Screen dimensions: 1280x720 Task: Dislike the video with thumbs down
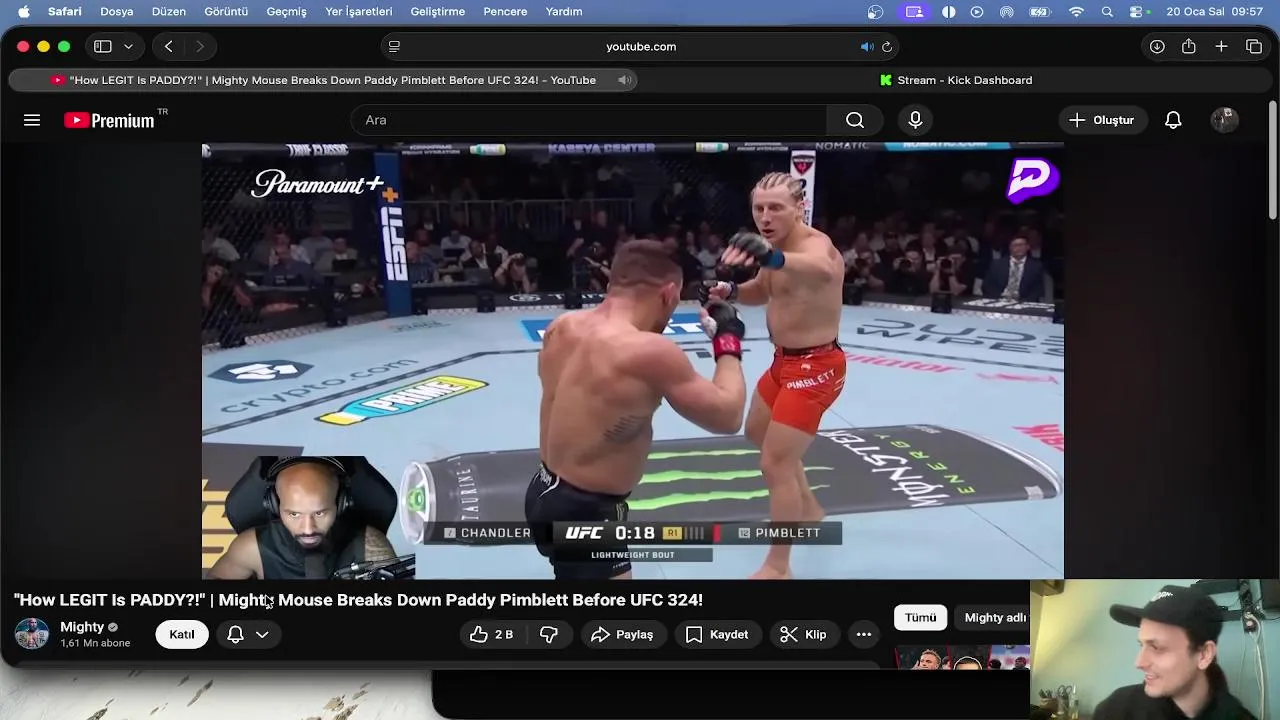click(x=549, y=634)
